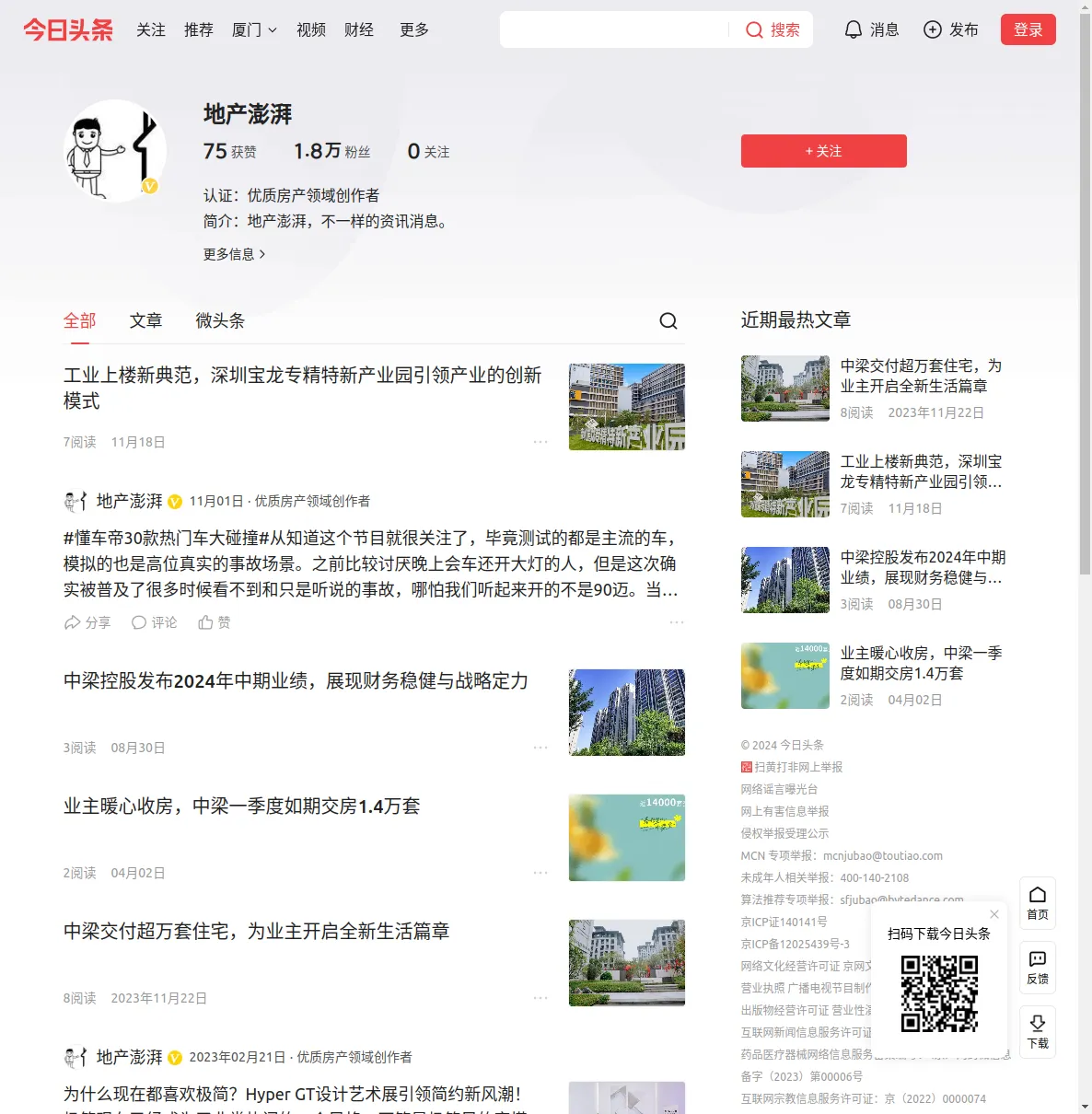Open the 更多 navigation menu
The width and height of the screenshot is (1092, 1114).
(414, 29)
